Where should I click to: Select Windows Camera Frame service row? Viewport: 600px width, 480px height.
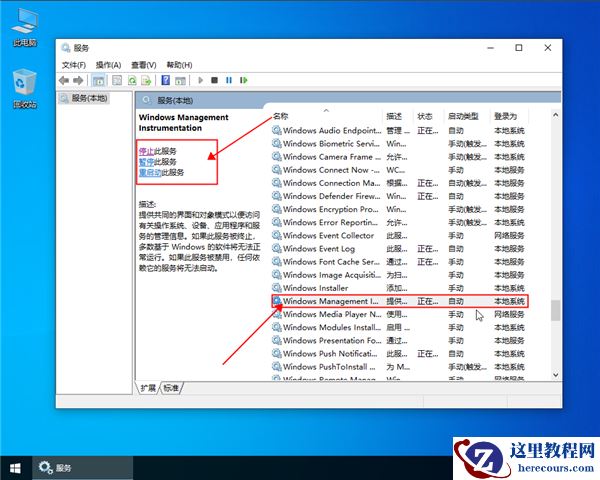click(399, 157)
